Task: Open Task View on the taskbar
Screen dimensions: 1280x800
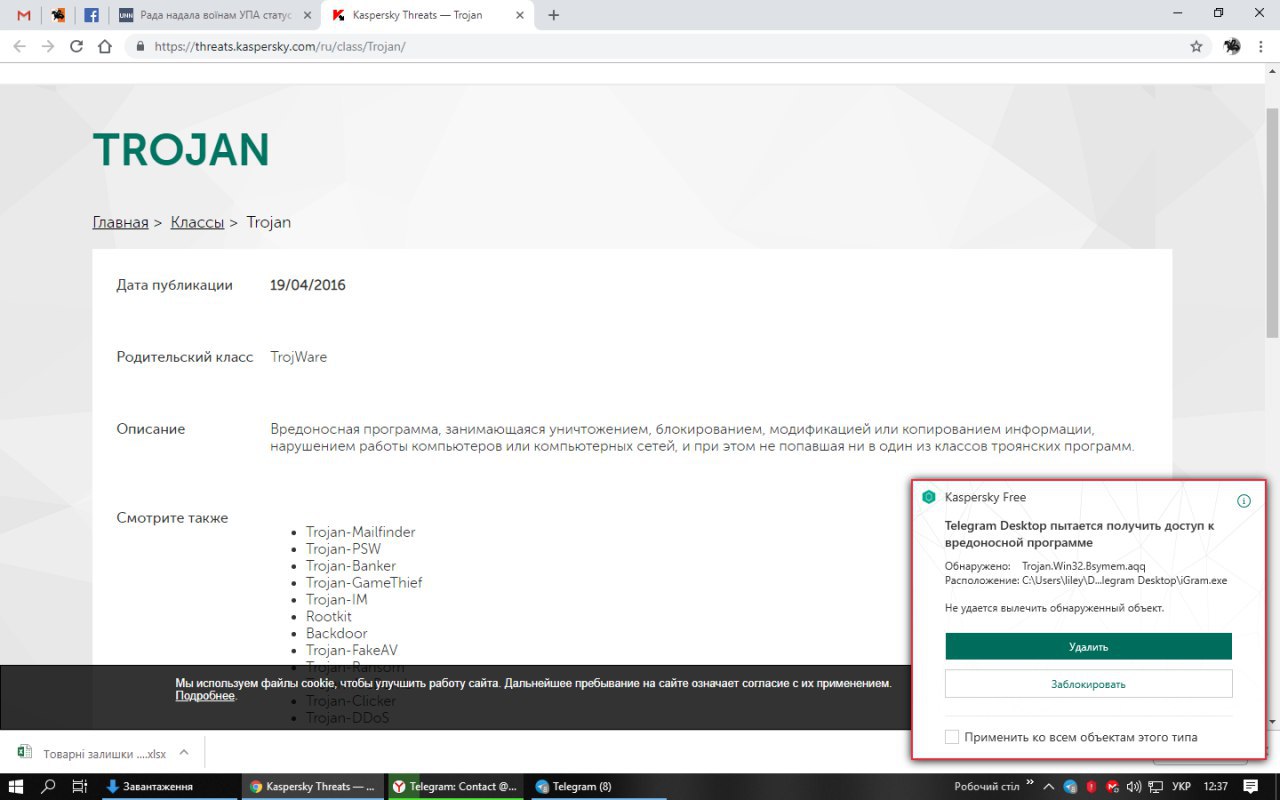Action: [x=79, y=786]
